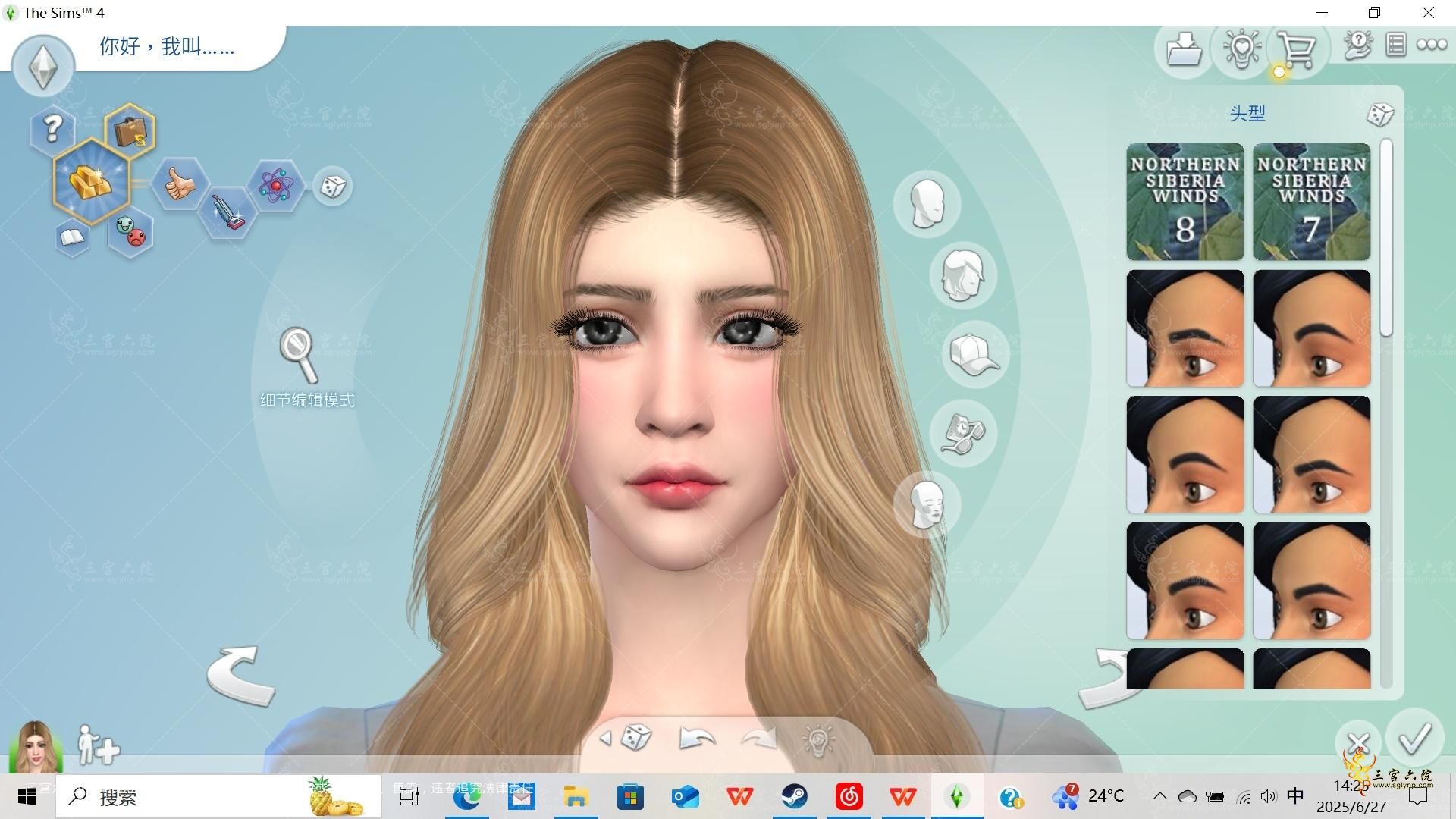The height and width of the screenshot is (819, 1456).
Task: Enter detail edit mode with the magnifier
Action: [x=300, y=355]
